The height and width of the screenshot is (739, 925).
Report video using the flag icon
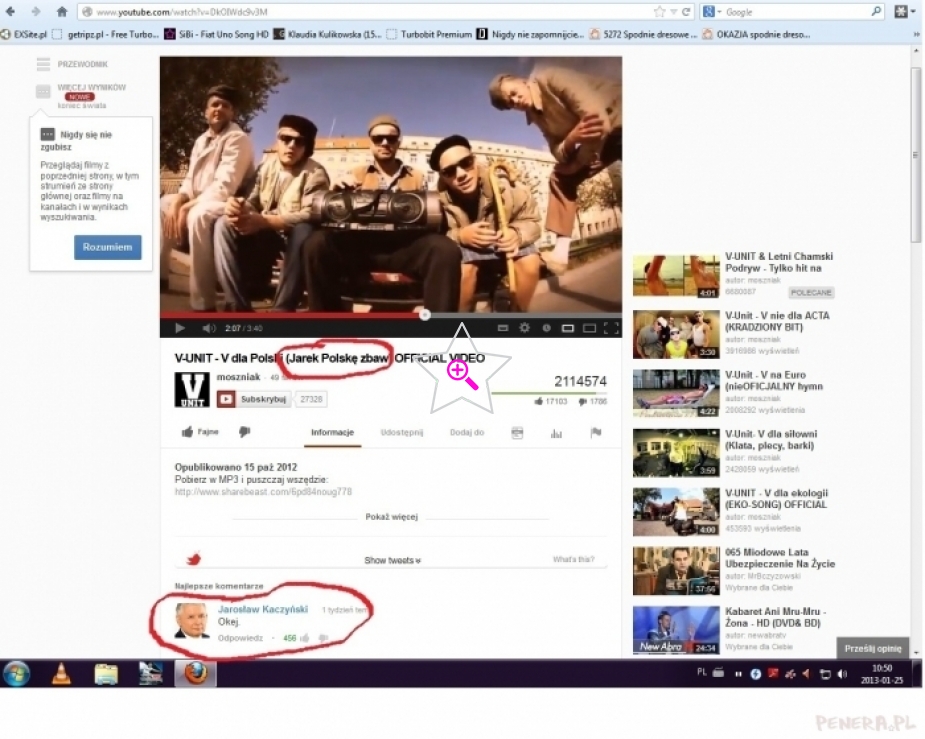pyautogui.click(x=596, y=433)
